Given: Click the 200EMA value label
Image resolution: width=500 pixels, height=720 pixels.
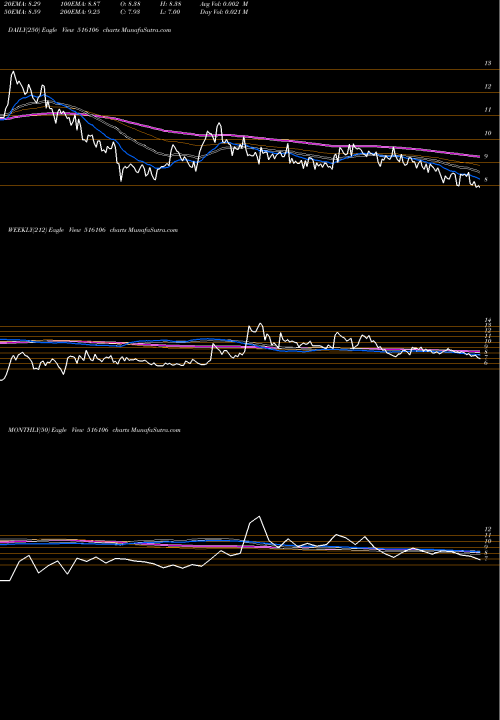Looking at the screenshot, I should pyautogui.click(x=79, y=12).
